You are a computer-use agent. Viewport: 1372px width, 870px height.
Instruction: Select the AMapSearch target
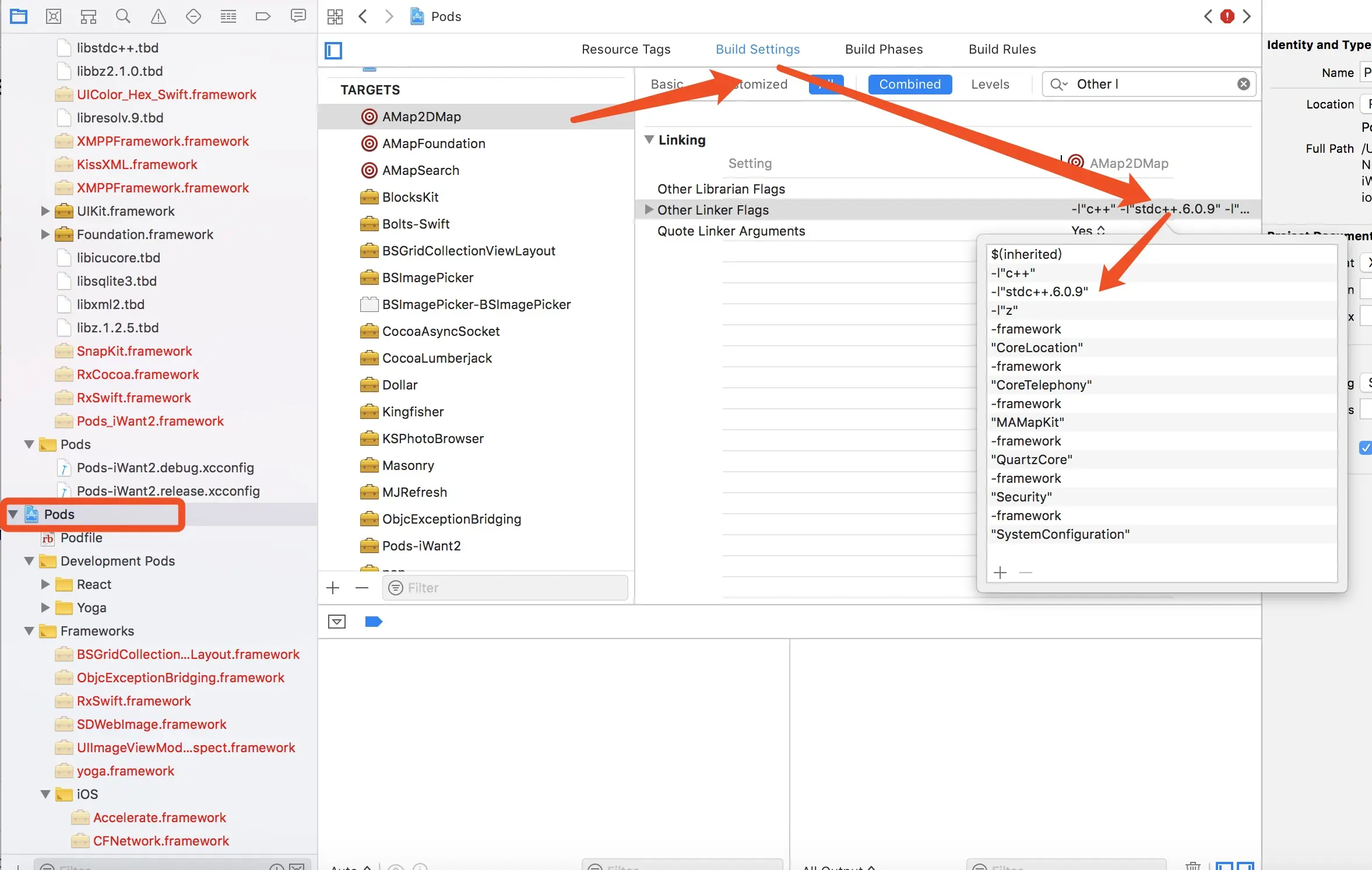pos(420,170)
